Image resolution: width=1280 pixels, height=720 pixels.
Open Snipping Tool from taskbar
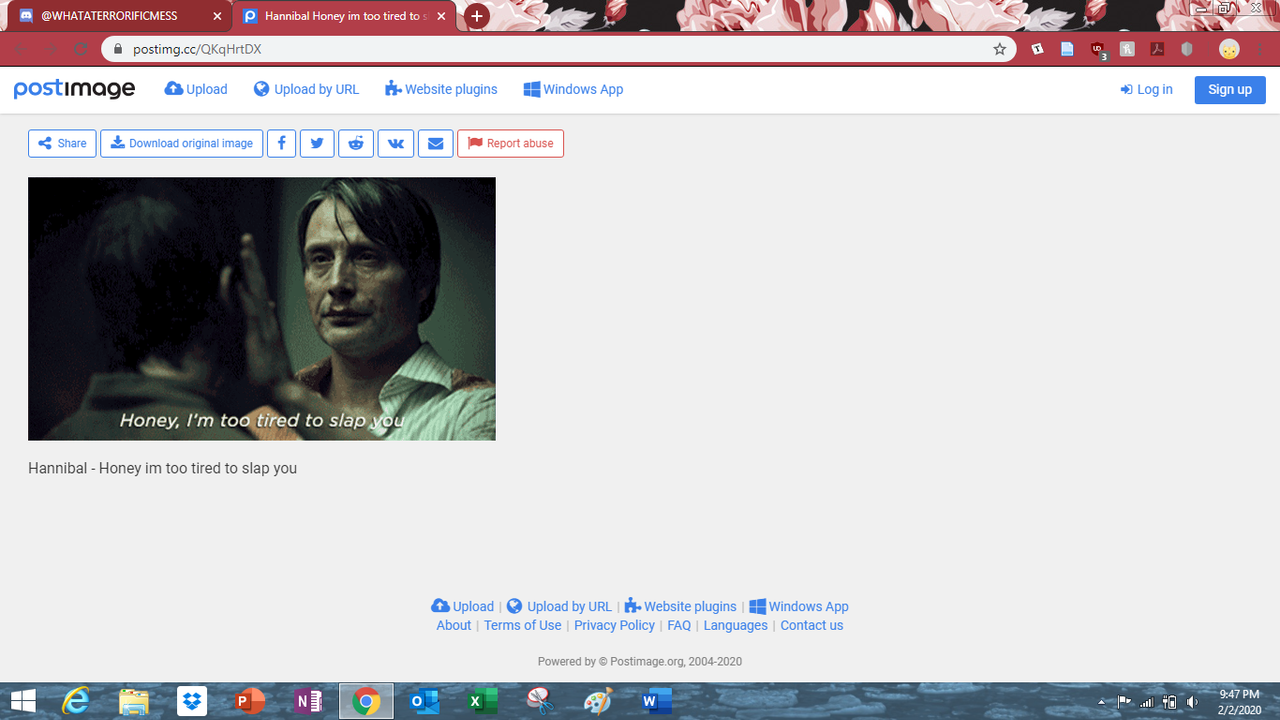540,702
